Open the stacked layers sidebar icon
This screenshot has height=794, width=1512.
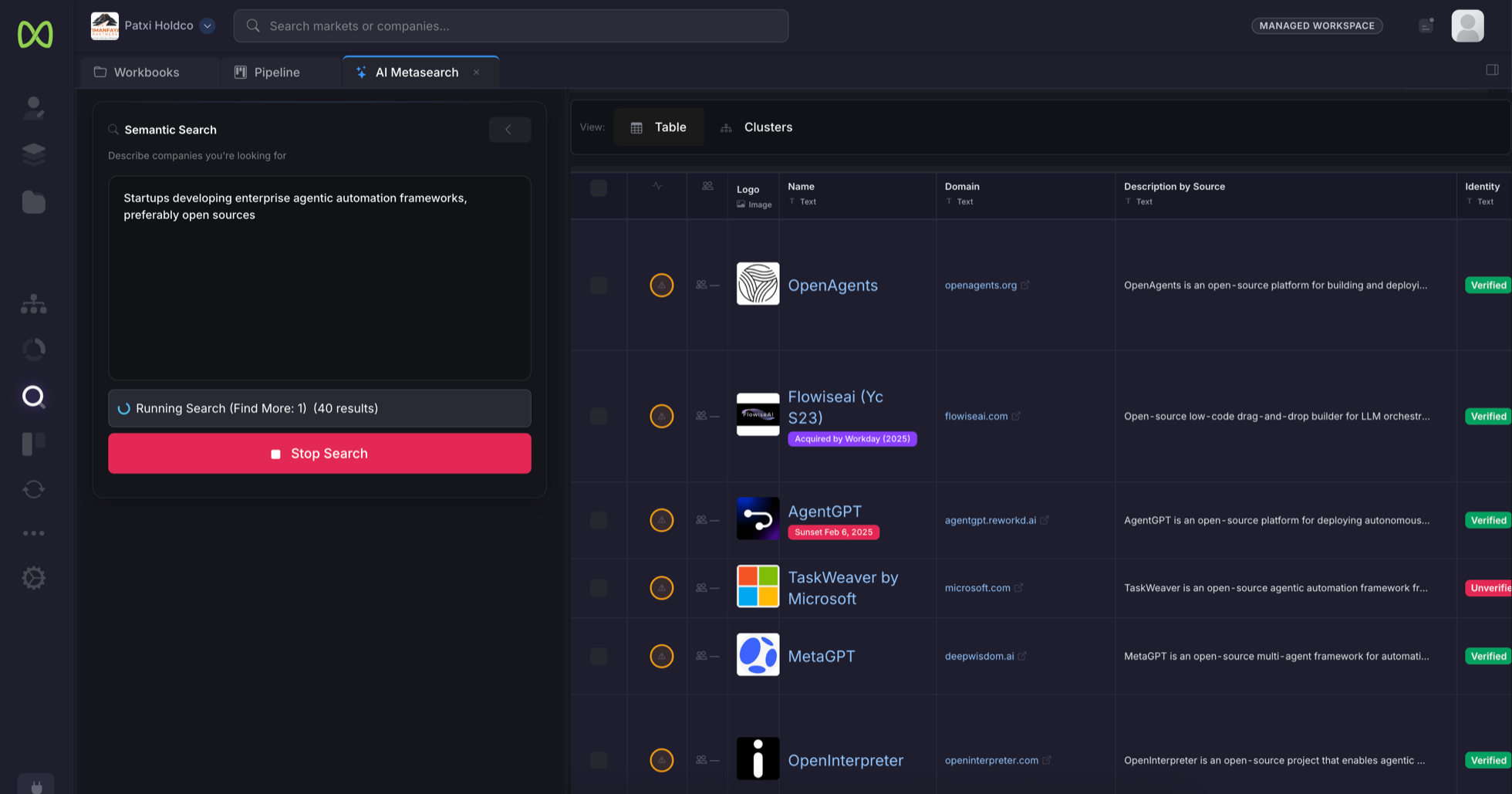coord(33,154)
